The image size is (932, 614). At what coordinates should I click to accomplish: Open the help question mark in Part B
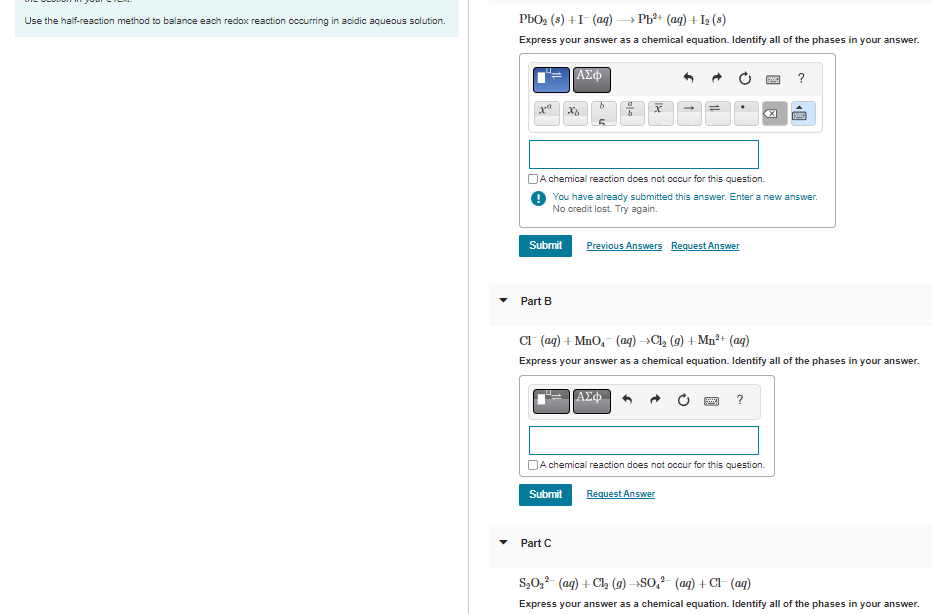tap(739, 399)
